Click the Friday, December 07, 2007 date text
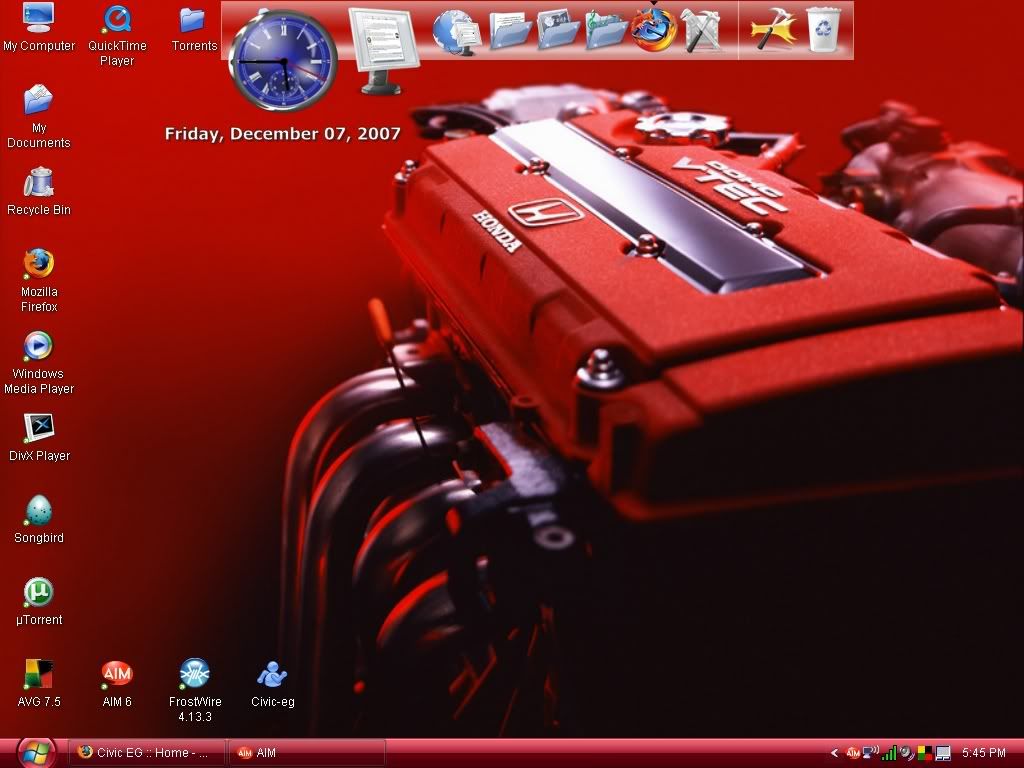This screenshot has height=768, width=1024. tap(282, 134)
